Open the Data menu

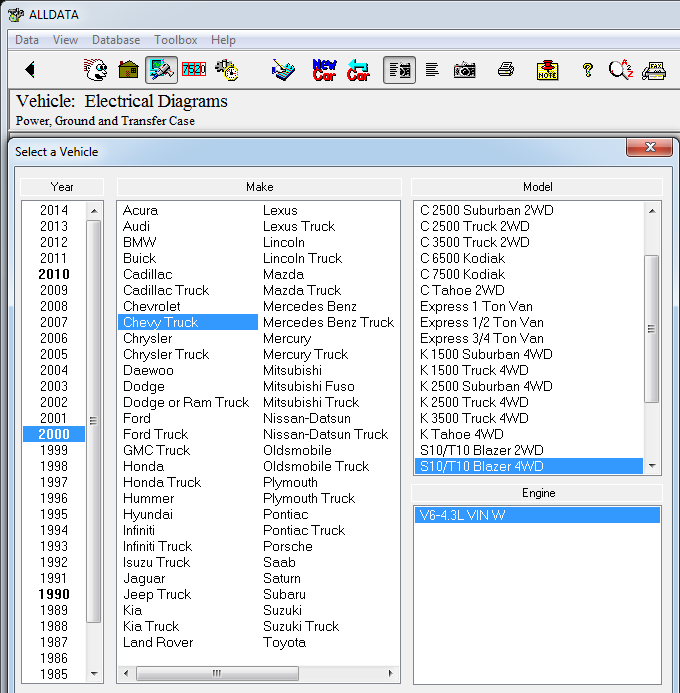click(27, 40)
